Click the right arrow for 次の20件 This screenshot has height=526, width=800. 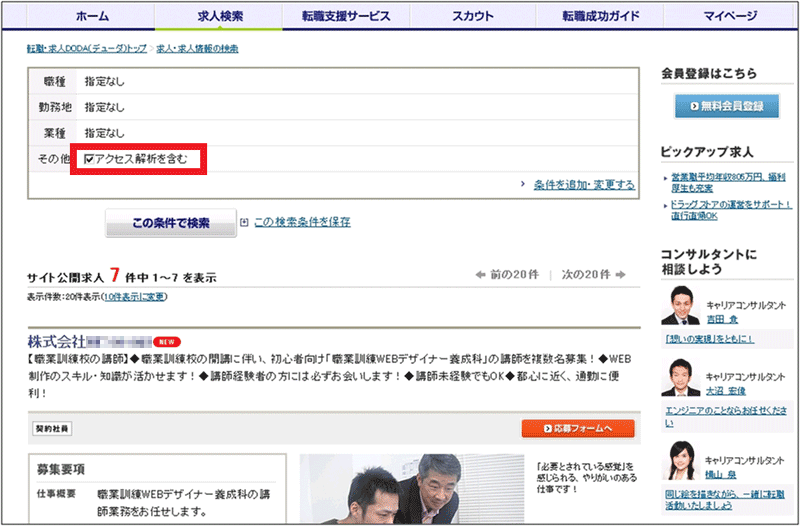coord(620,275)
